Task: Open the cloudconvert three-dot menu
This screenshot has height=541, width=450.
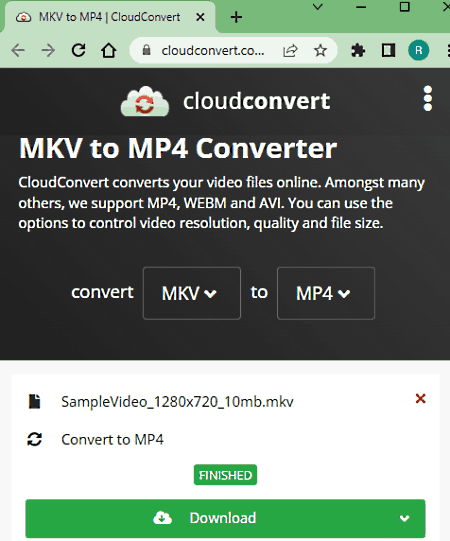Action: coord(428,98)
